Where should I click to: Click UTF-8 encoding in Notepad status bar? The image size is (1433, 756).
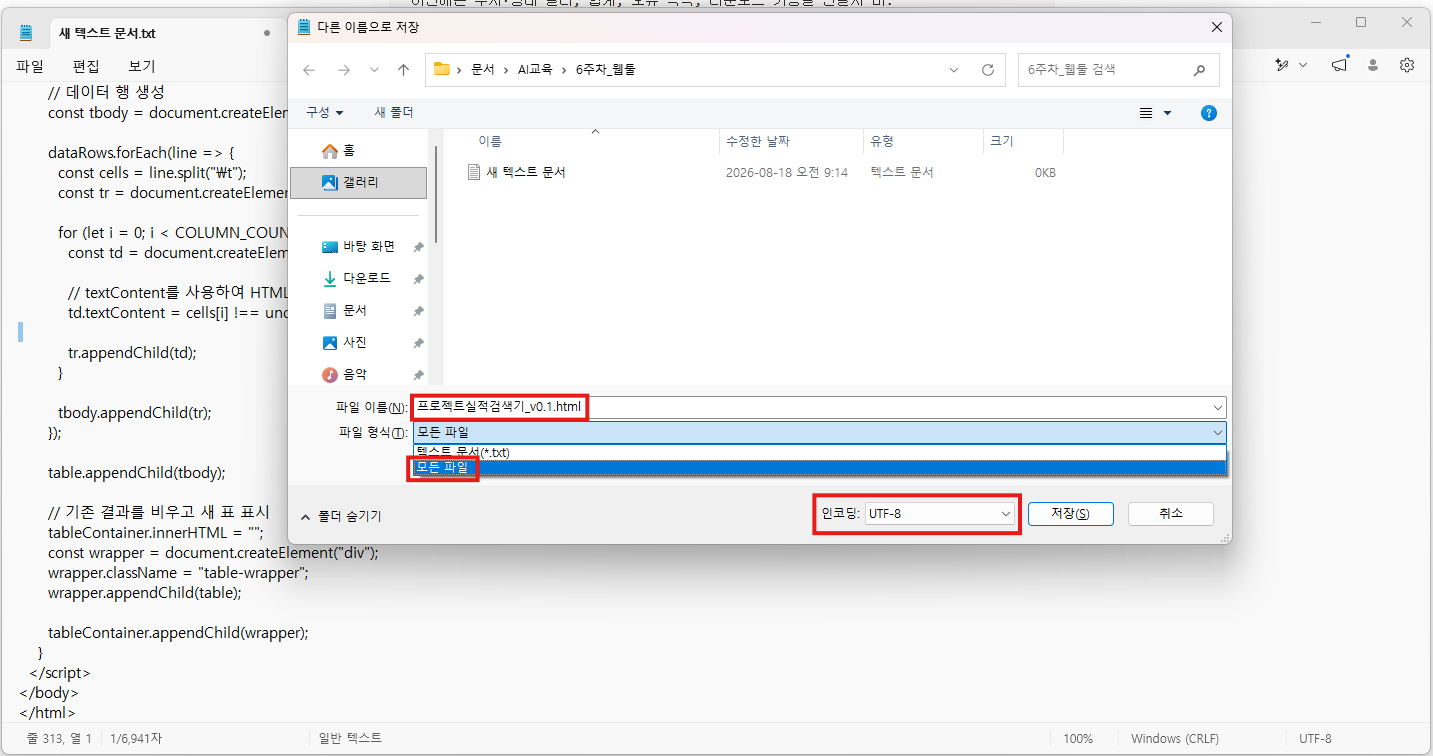[x=1315, y=739]
